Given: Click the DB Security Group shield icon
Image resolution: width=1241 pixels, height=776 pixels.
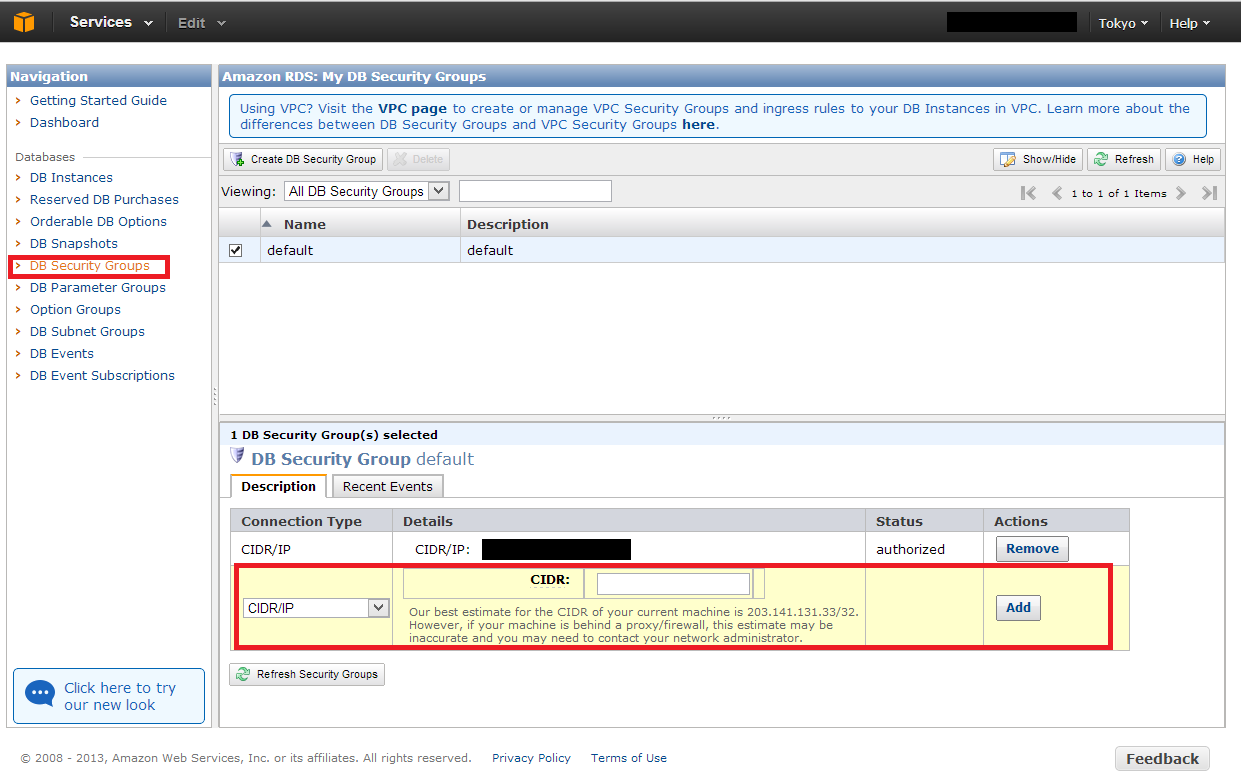Looking at the screenshot, I should pyautogui.click(x=238, y=456).
